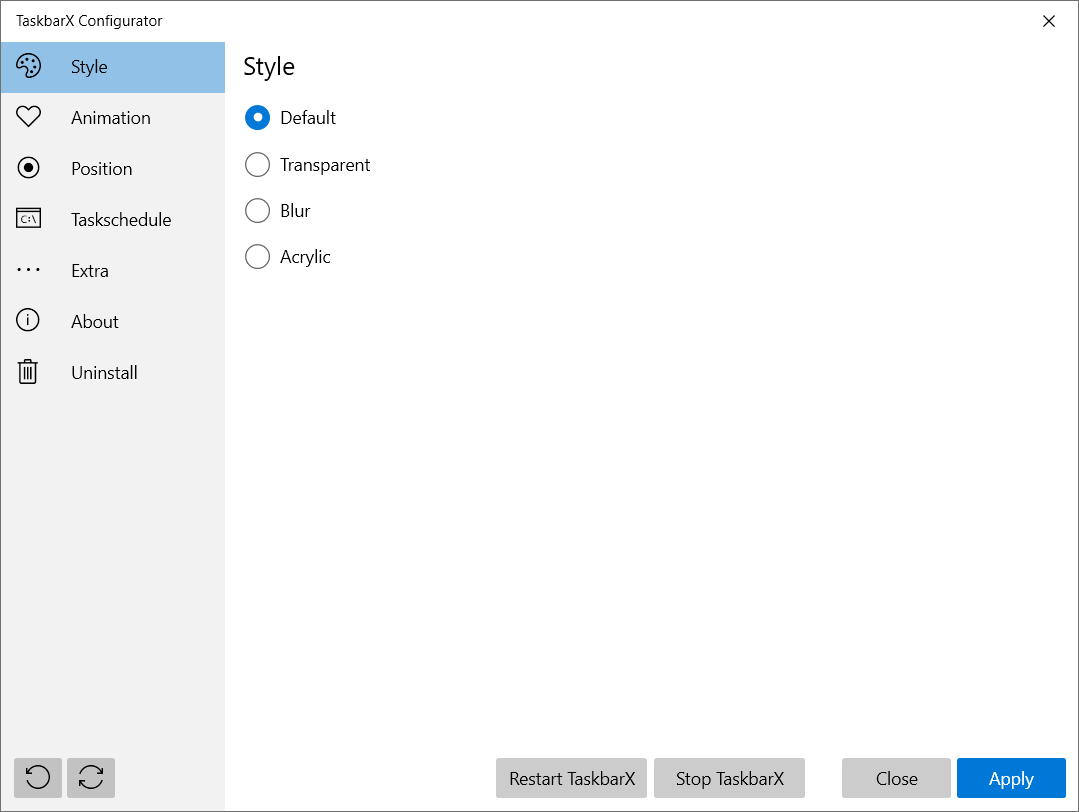Open About via info icon
1079x812 pixels.
click(x=28, y=320)
